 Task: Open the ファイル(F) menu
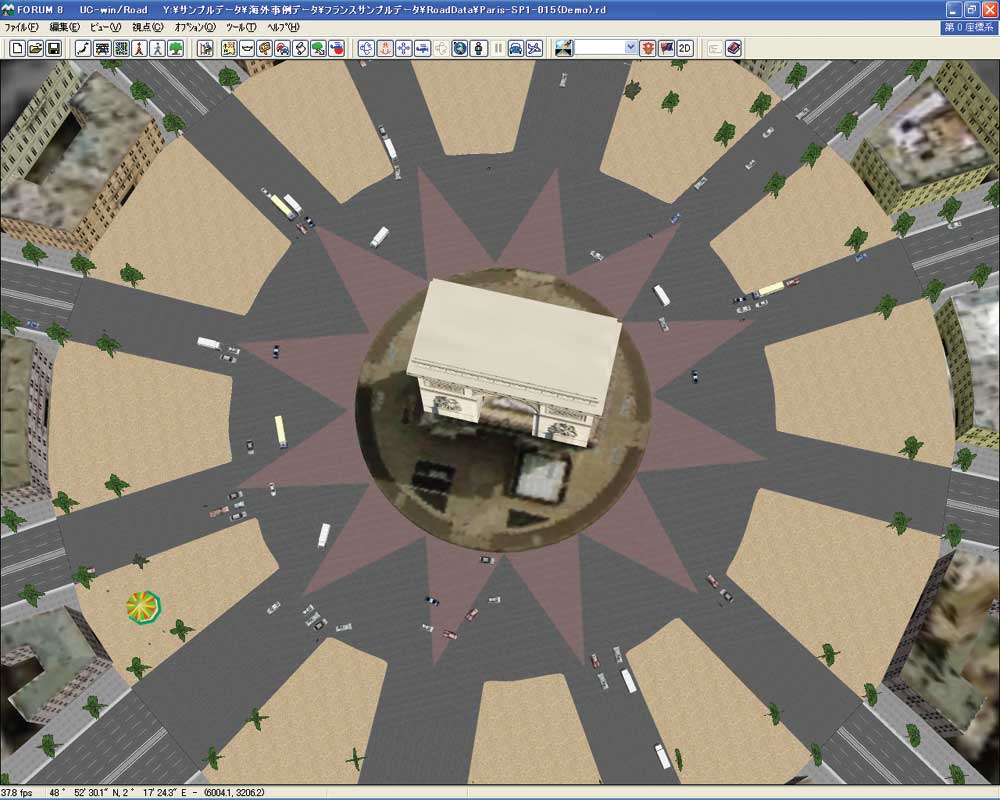pos(21,27)
